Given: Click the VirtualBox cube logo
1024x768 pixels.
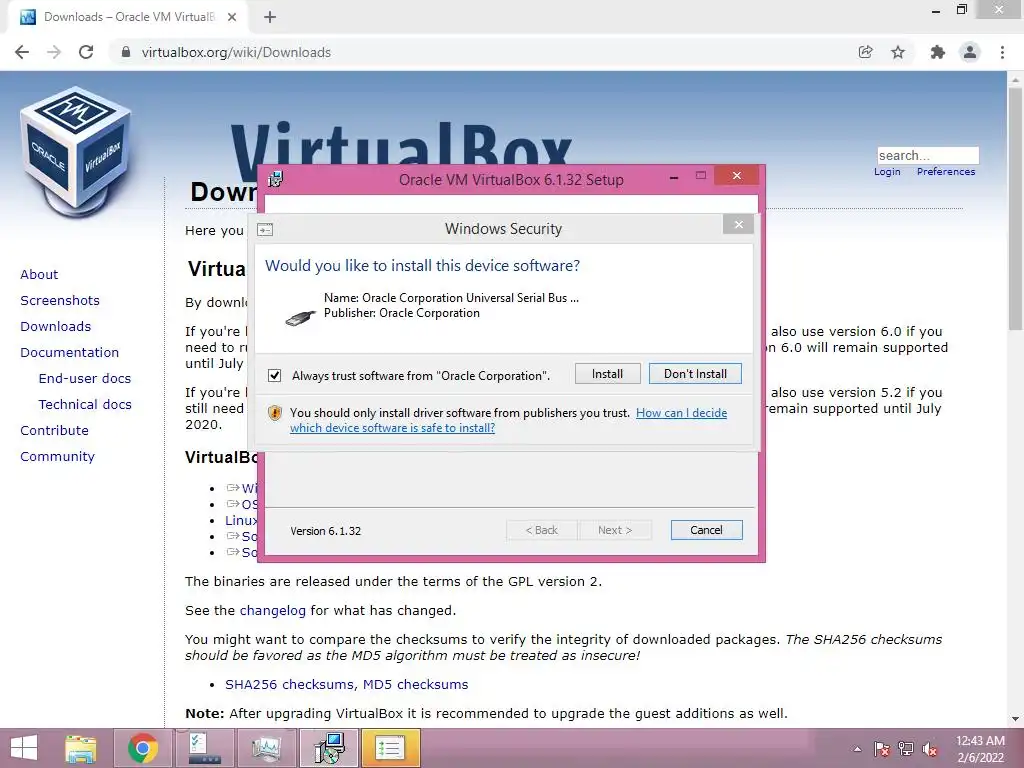Looking at the screenshot, I should [x=76, y=152].
